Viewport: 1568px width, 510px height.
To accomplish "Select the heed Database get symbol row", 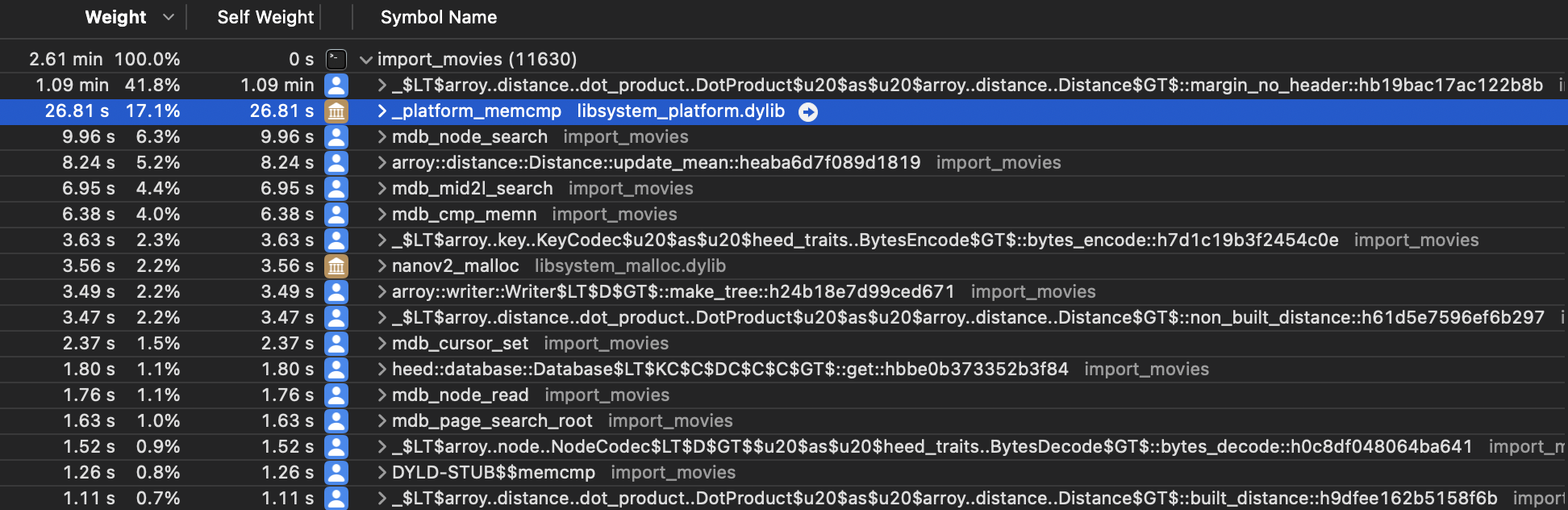I will pyautogui.click(x=729, y=370).
